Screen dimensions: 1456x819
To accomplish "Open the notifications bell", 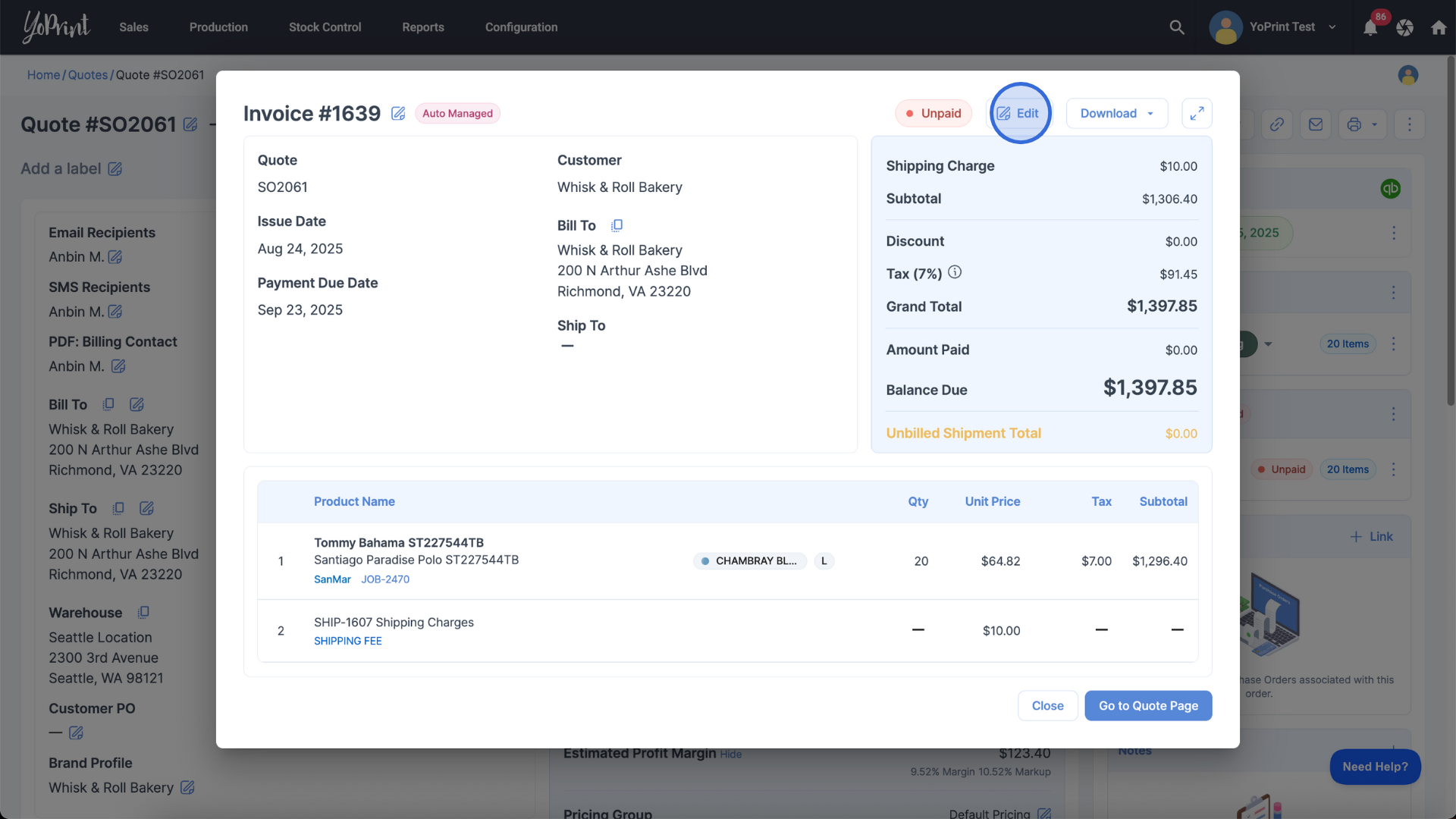I will tap(1370, 28).
